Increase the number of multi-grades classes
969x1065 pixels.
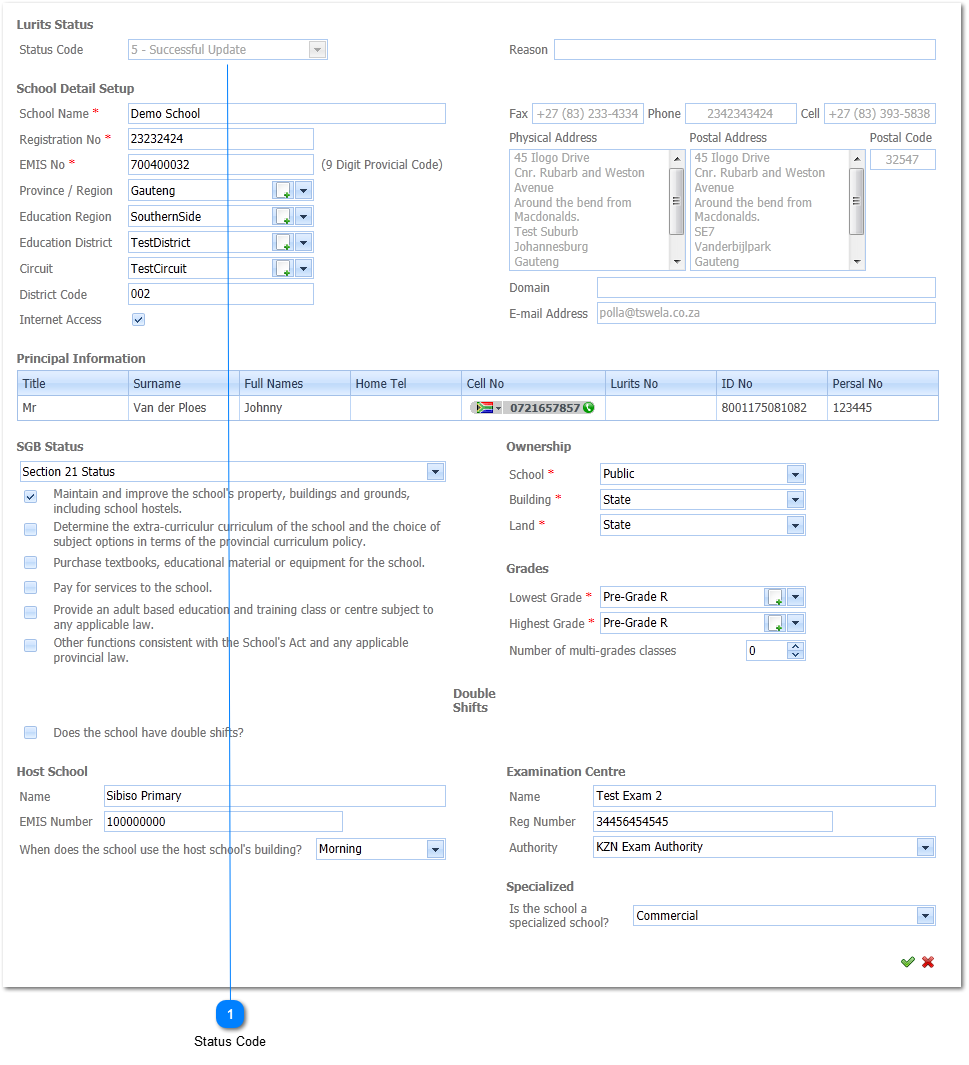pyautogui.click(x=796, y=646)
